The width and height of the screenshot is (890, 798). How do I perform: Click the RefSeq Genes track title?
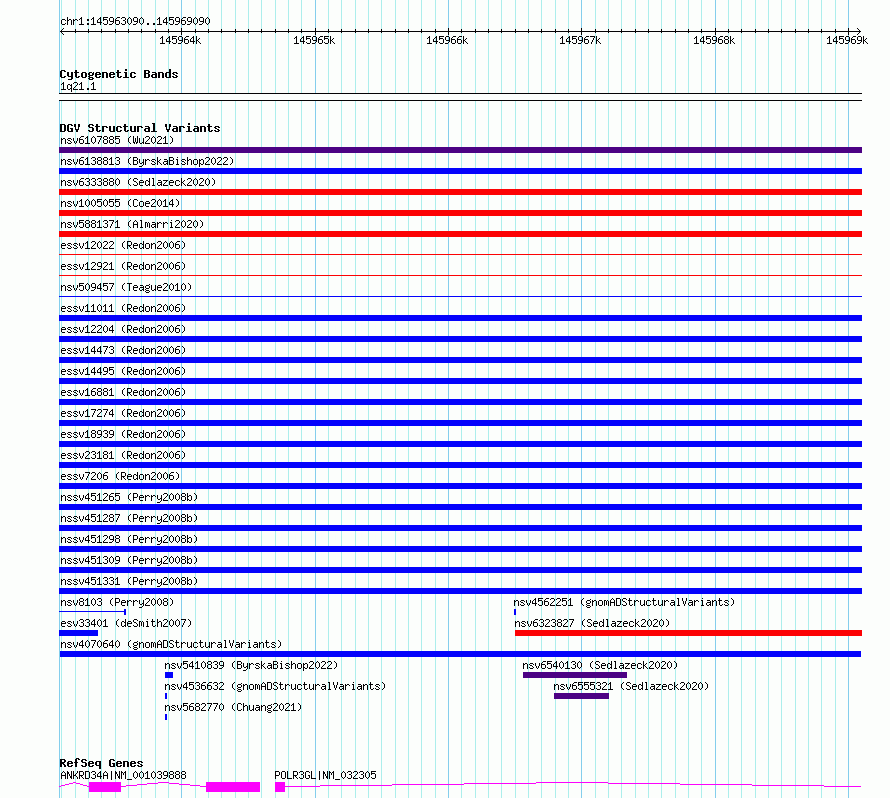pos(101,763)
